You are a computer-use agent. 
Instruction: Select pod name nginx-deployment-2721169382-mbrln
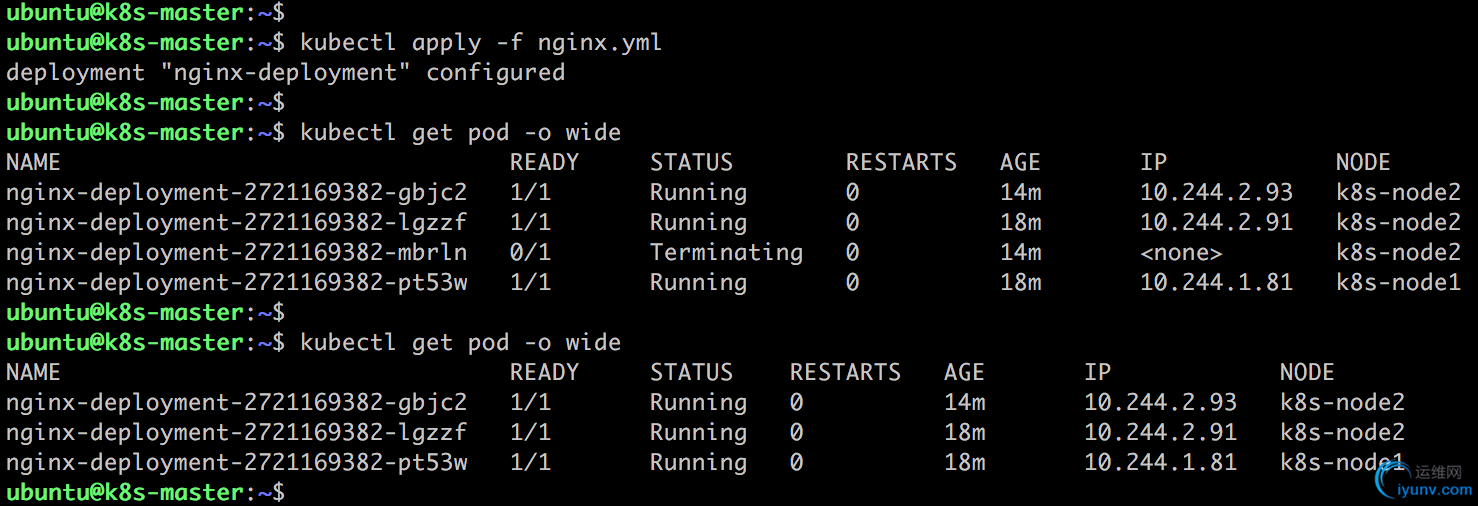click(236, 253)
